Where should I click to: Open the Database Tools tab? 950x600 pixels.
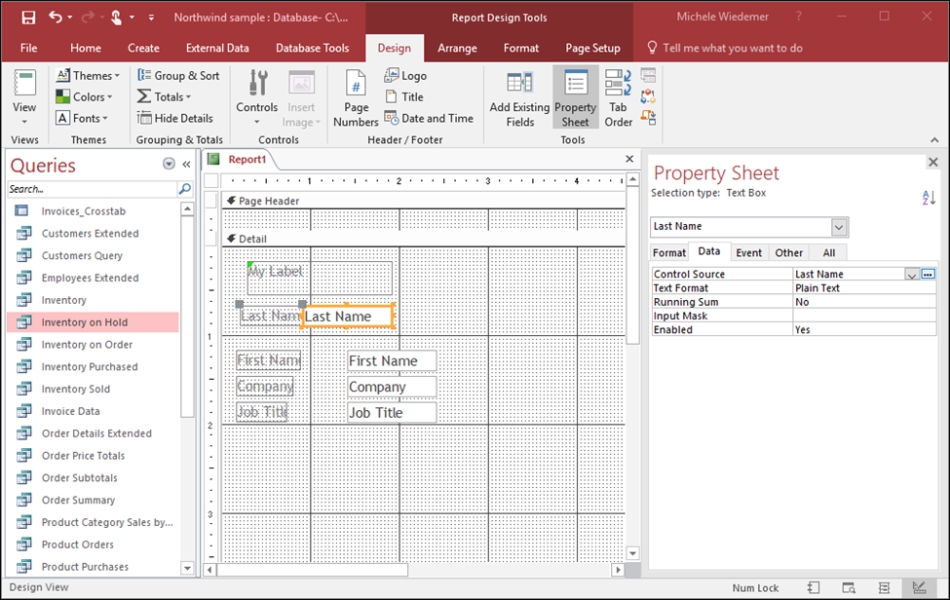click(x=312, y=48)
